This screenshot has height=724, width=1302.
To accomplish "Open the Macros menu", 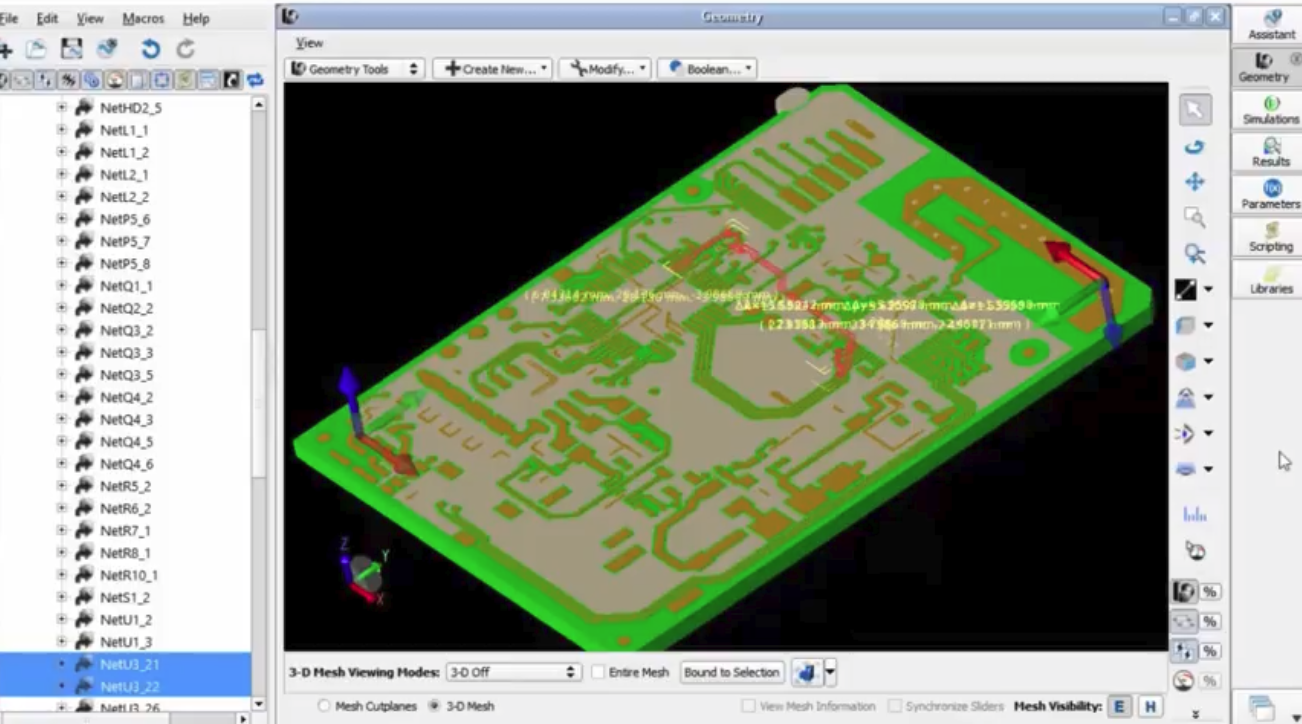I will coord(143,18).
